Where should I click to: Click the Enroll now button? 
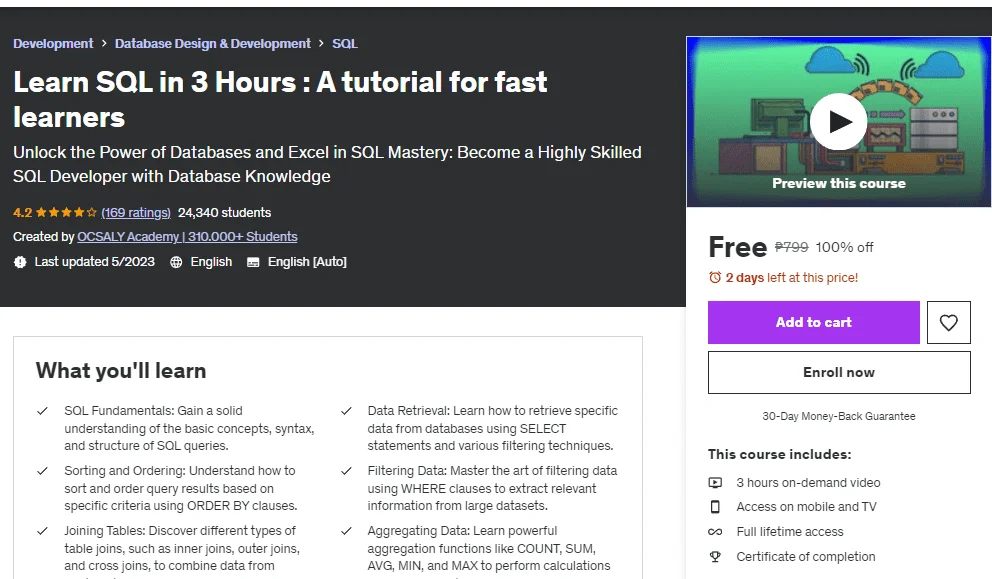click(x=839, y=373)
